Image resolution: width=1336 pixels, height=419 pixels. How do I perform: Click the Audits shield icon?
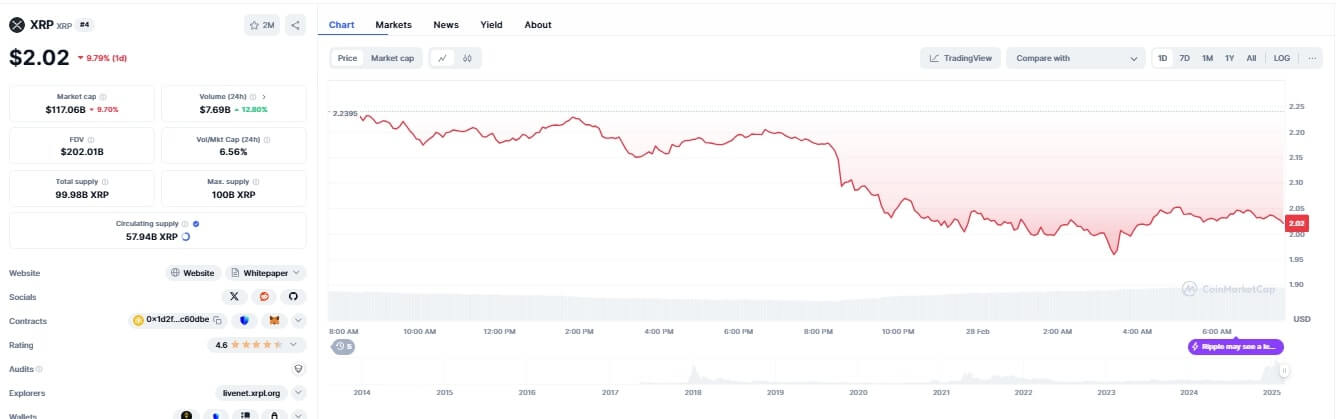[x=297, y=368]
